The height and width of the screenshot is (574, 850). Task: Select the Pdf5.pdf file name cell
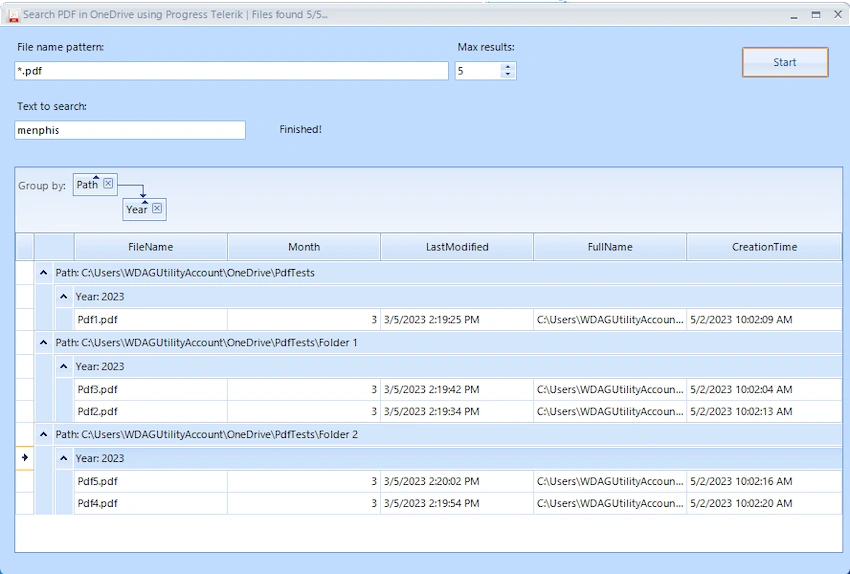151,481
